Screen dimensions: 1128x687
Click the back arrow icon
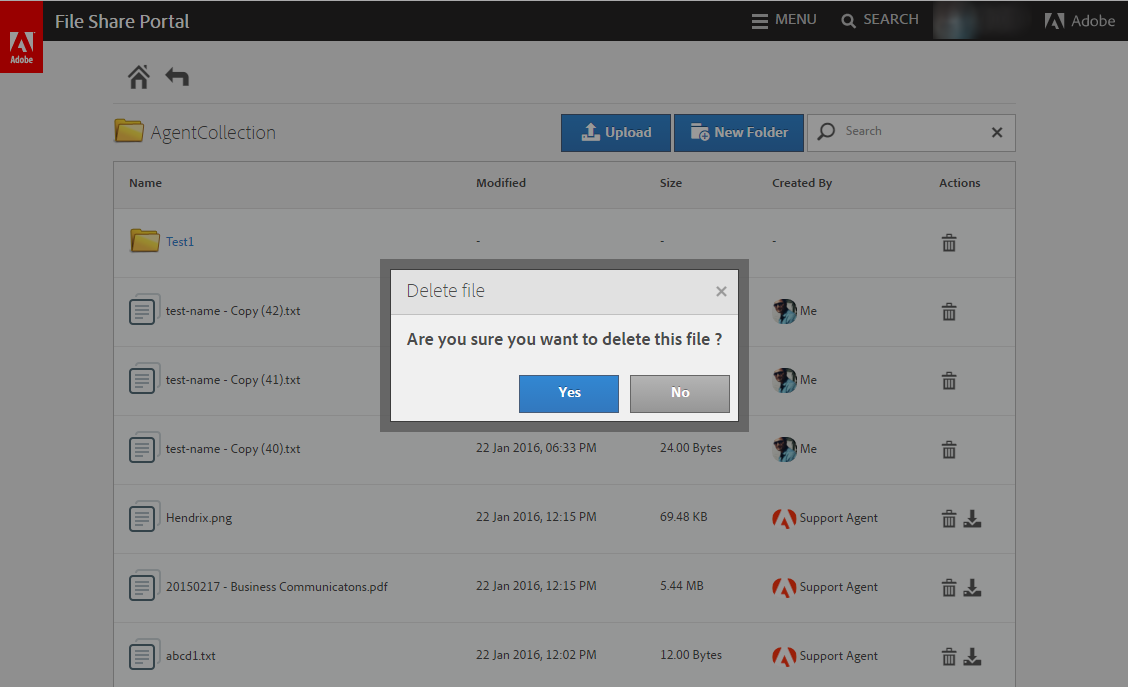coord(177,77)
